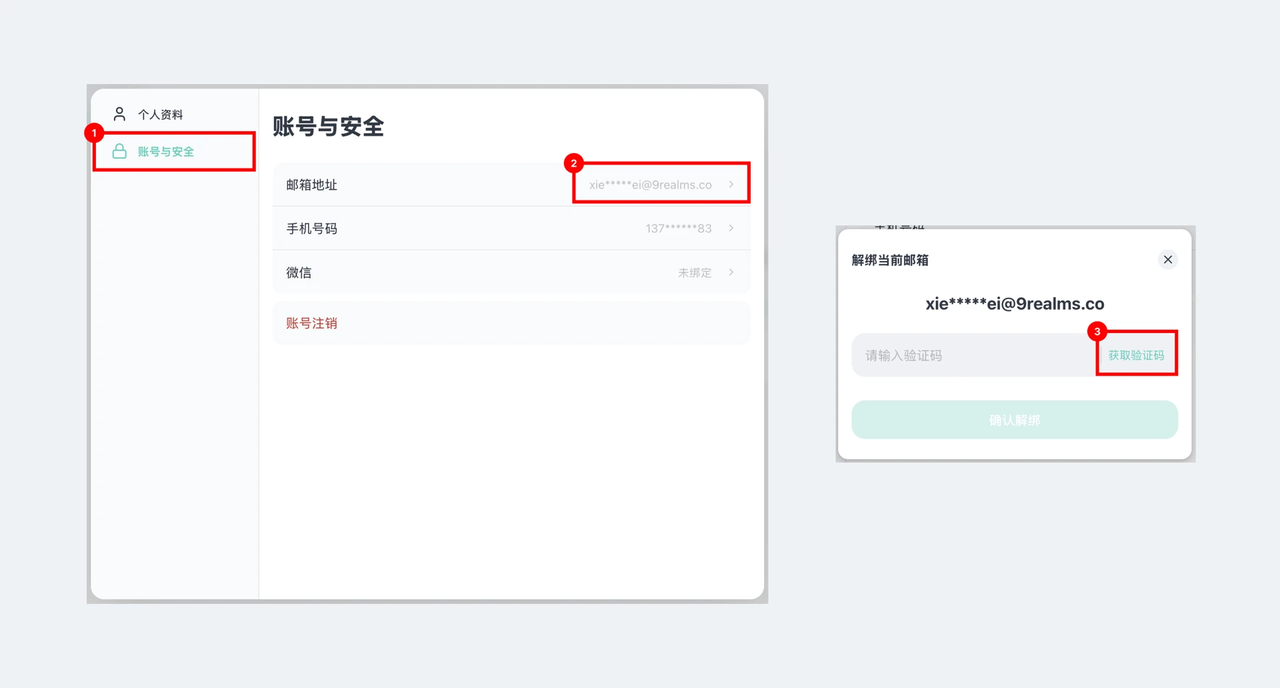
Task: Click the 微信 row label
Action: pos(299,272)
